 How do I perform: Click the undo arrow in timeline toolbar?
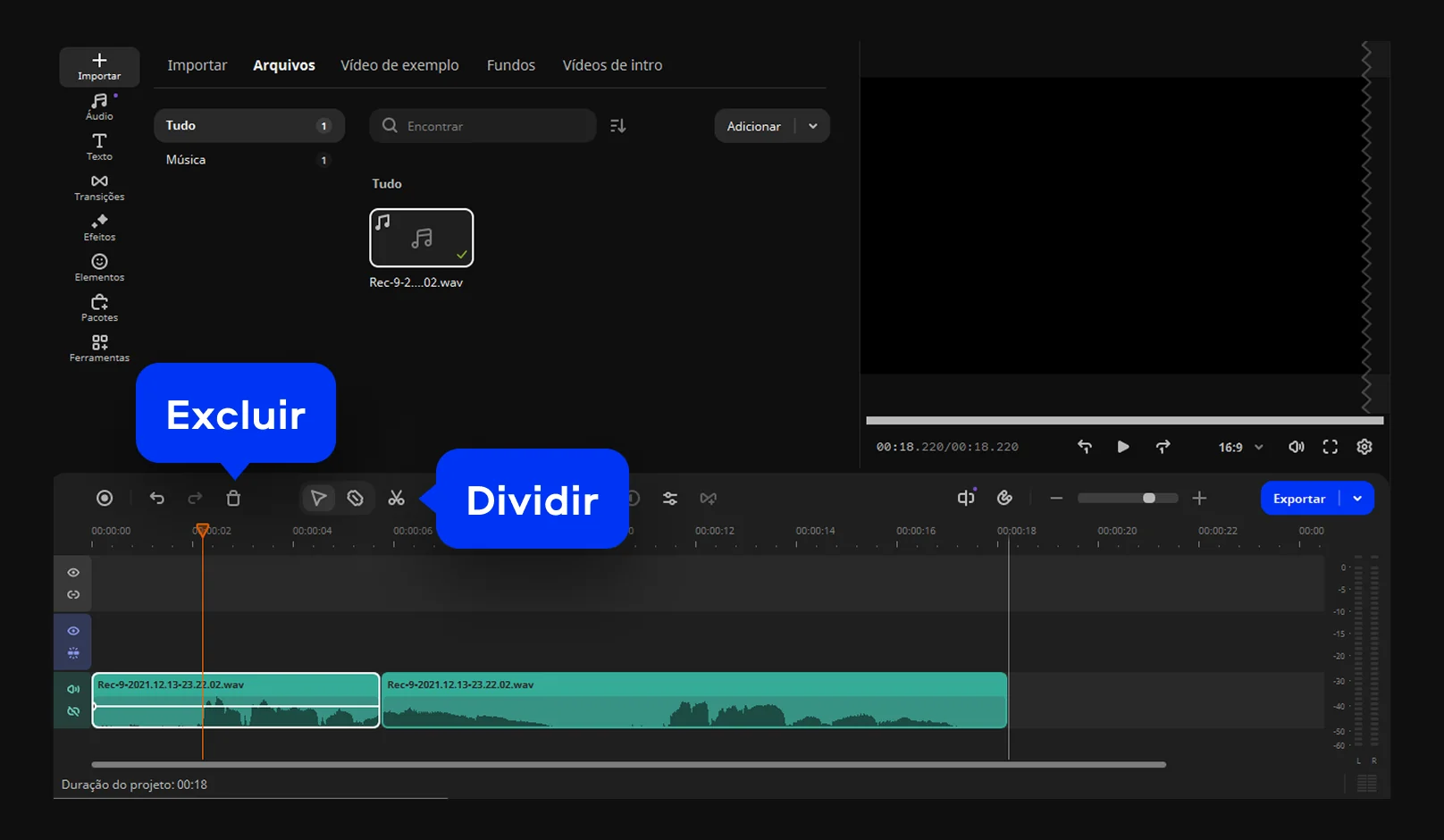coord(157,499)
